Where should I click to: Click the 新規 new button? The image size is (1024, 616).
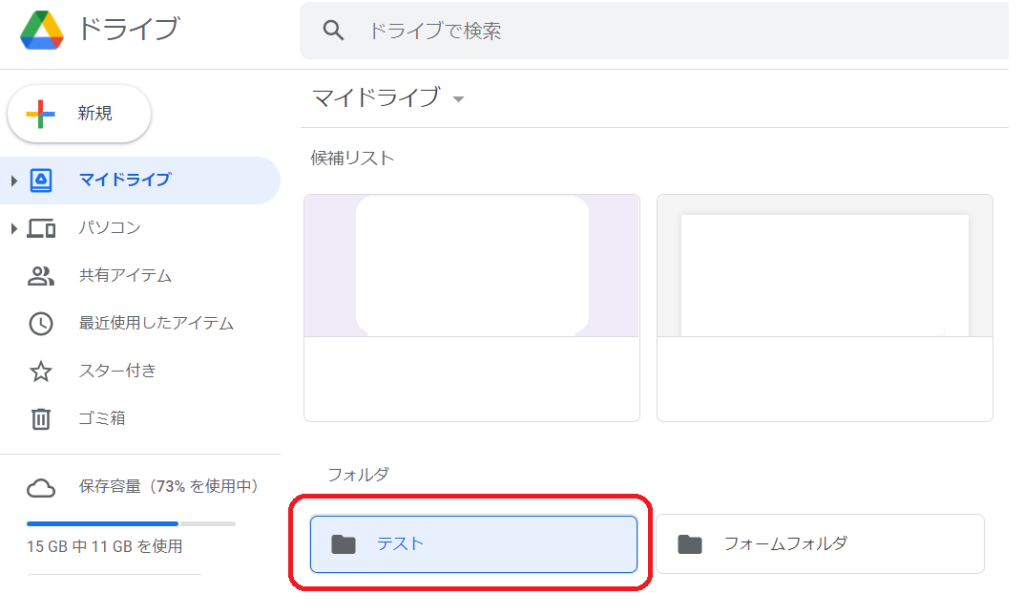[x=79, y=114]
